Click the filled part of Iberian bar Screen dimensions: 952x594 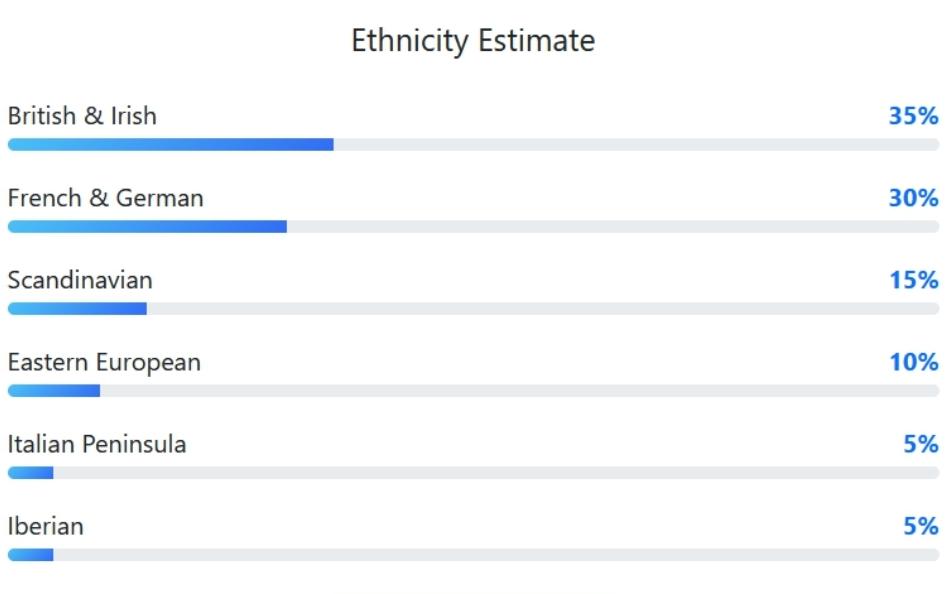(x=30, y=555)
